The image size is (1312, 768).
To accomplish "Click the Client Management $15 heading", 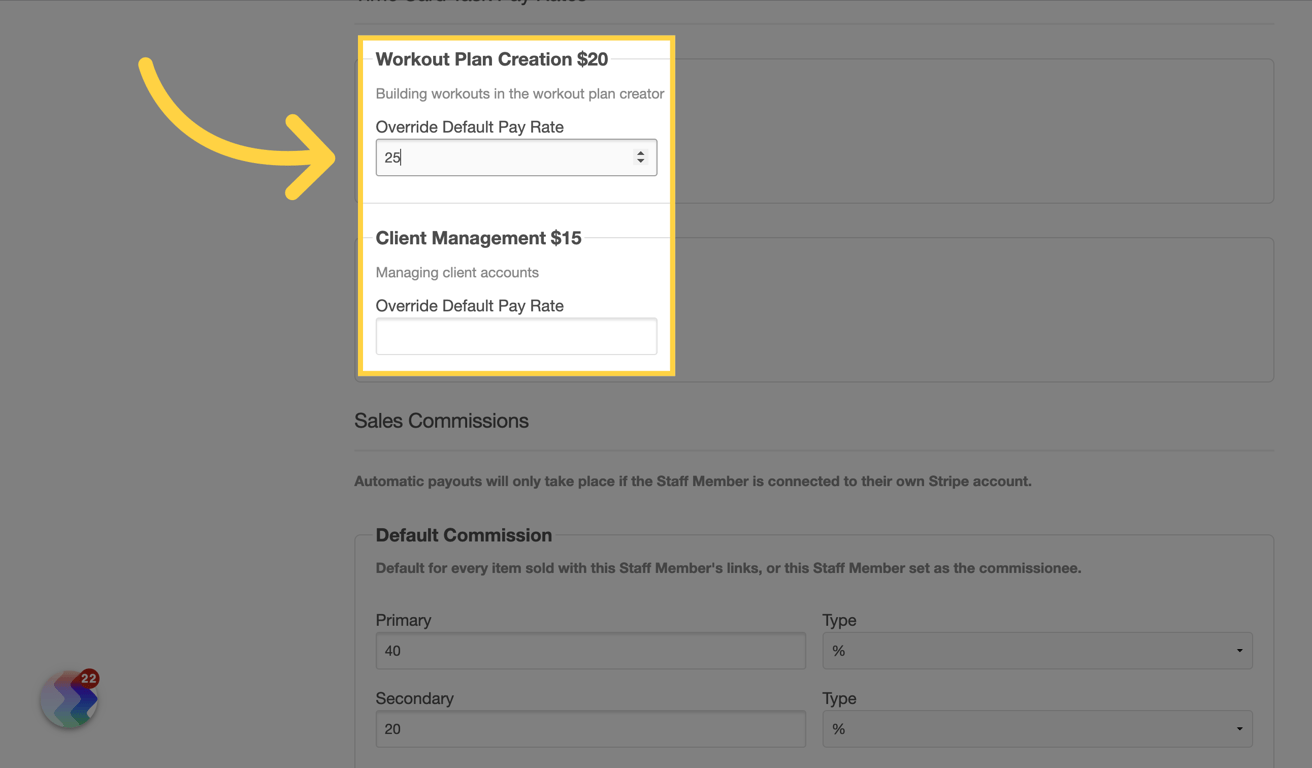I will pyautogui.click(x=478, y=238).
